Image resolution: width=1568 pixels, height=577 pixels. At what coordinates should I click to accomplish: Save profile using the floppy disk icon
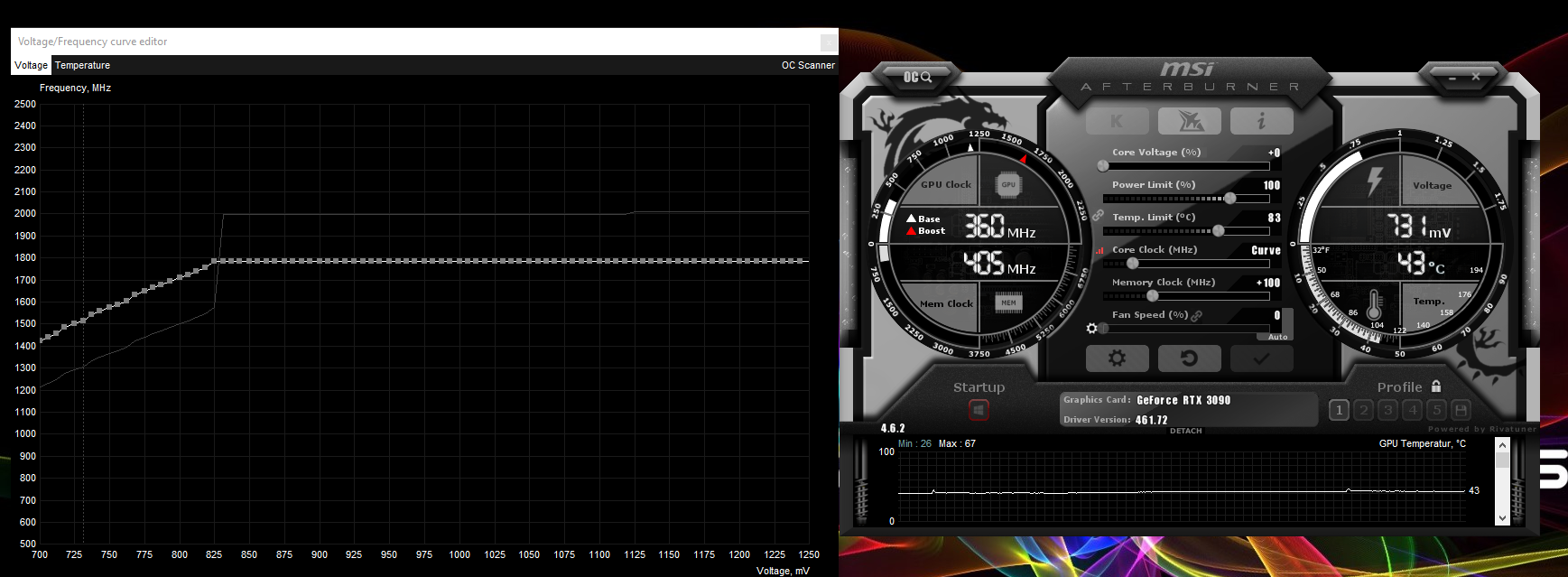[x=1461, y=410]
